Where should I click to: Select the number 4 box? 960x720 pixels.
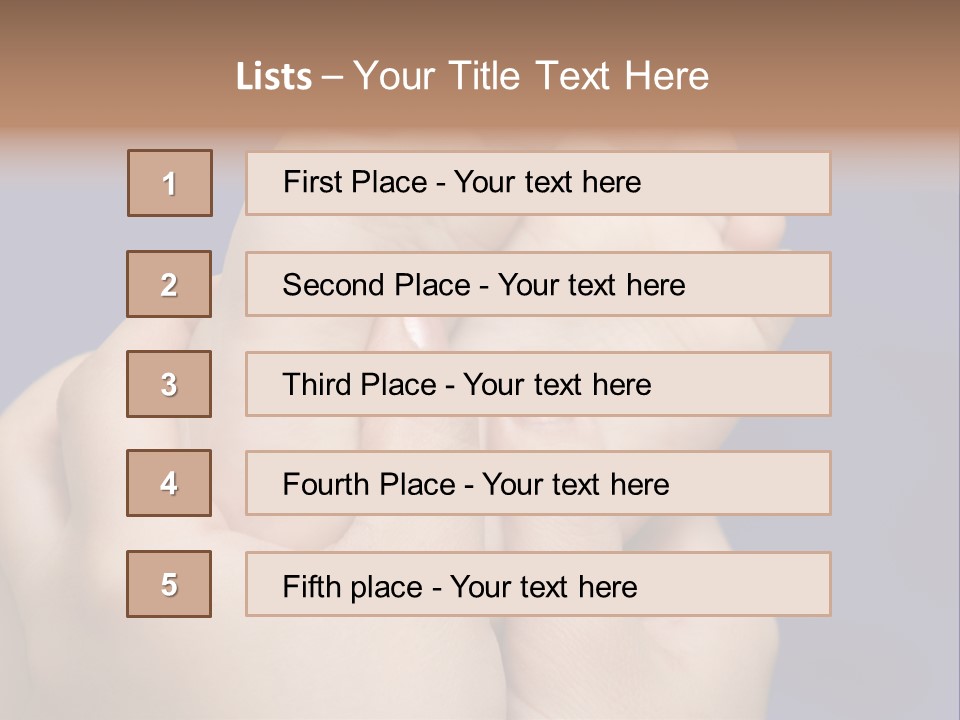169,483
